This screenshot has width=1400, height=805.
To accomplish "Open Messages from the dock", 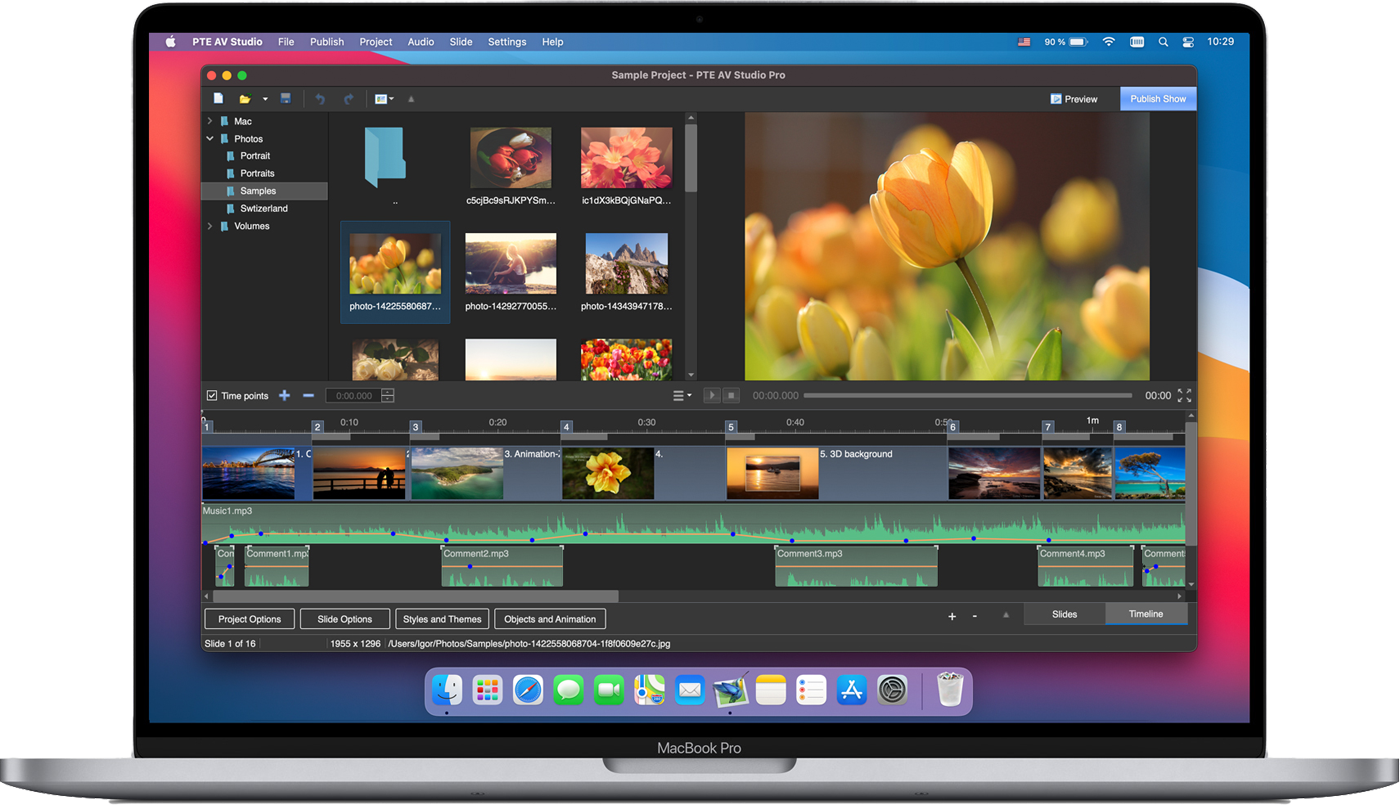I will tap(568, 690).
